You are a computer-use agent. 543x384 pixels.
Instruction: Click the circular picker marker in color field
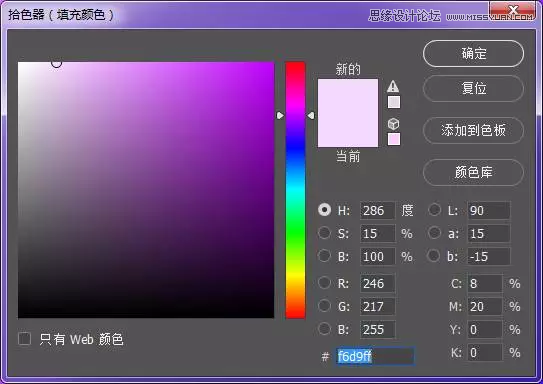56,63
